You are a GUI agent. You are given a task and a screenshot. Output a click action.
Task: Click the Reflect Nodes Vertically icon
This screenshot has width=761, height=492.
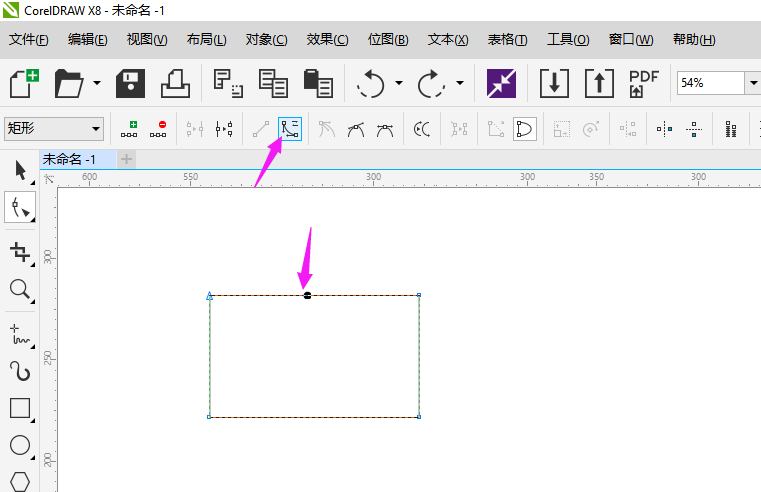694,129
